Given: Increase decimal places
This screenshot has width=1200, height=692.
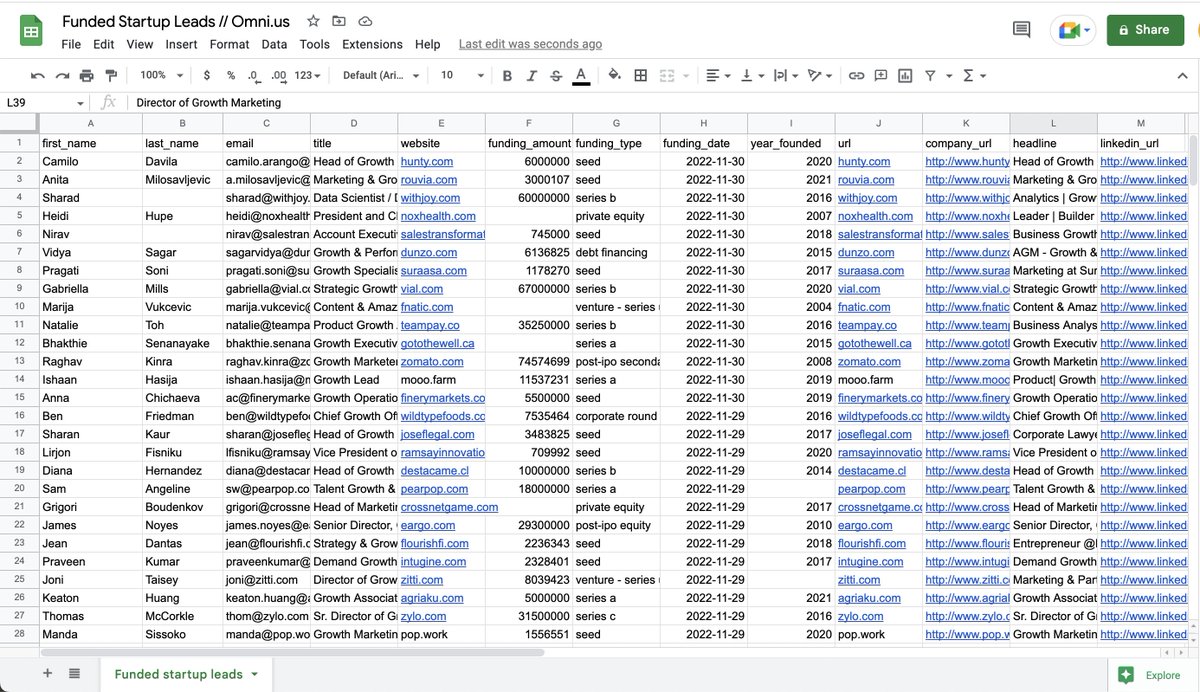Looking at the screenshot, I should point(279,75).
